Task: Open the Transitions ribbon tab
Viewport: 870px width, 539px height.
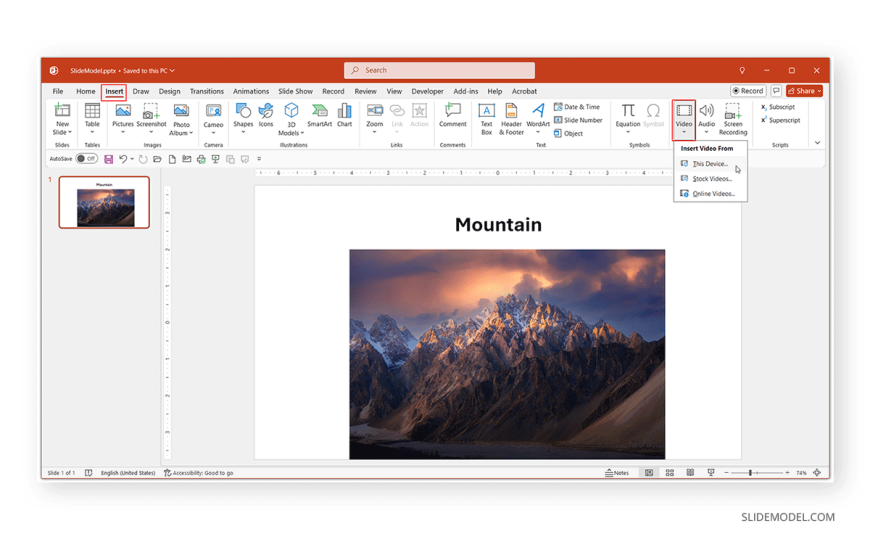Action: 207,91
